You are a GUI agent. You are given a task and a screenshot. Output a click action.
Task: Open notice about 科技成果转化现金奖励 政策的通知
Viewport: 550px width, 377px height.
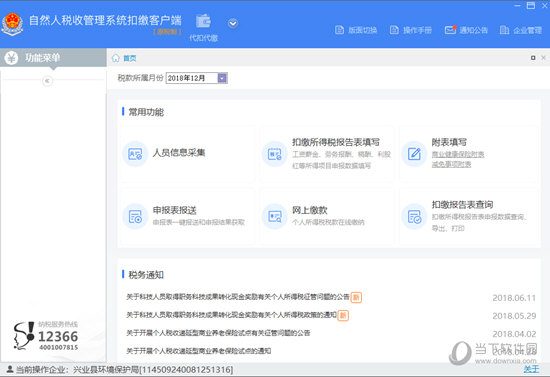point(231,315)
